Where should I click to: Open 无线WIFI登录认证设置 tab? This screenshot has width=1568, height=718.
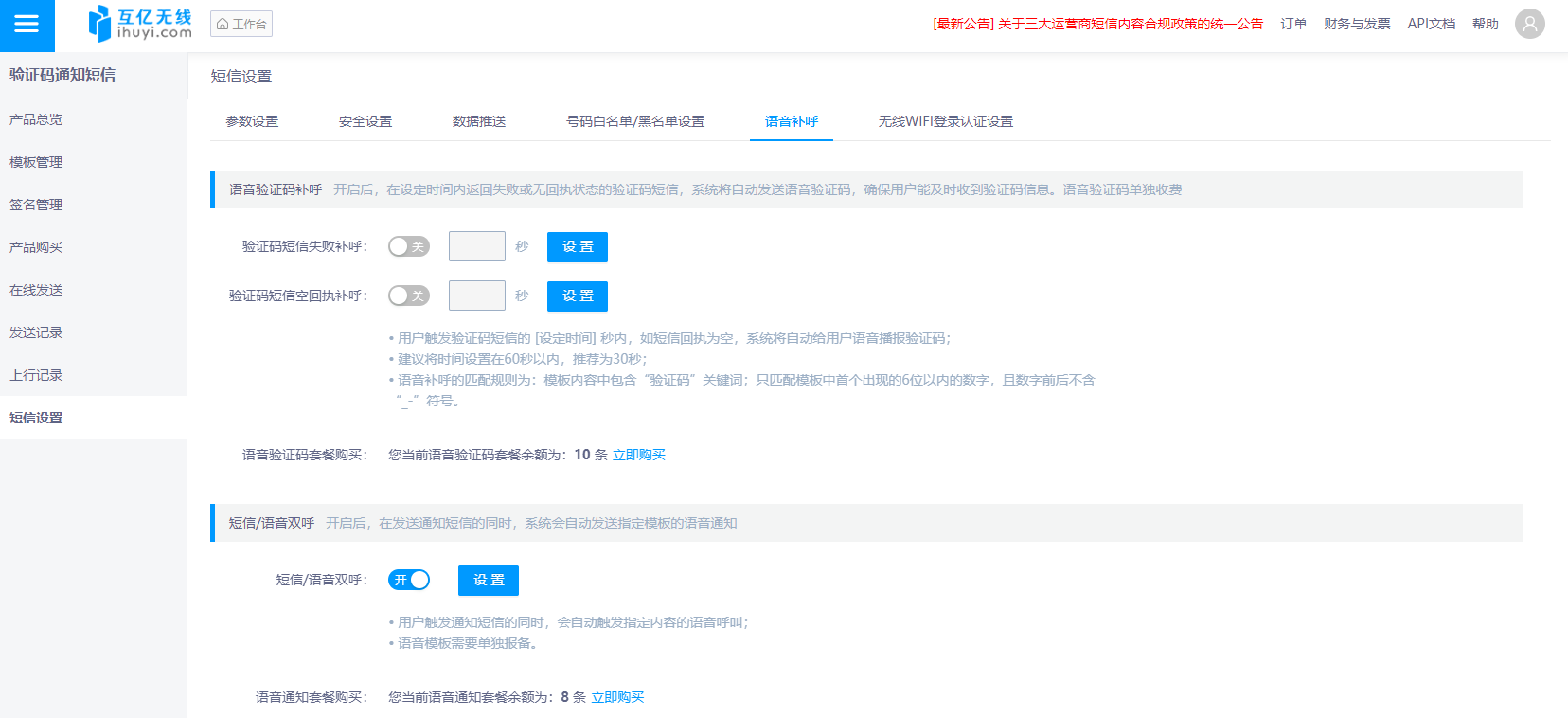click(x=945, y=121)
